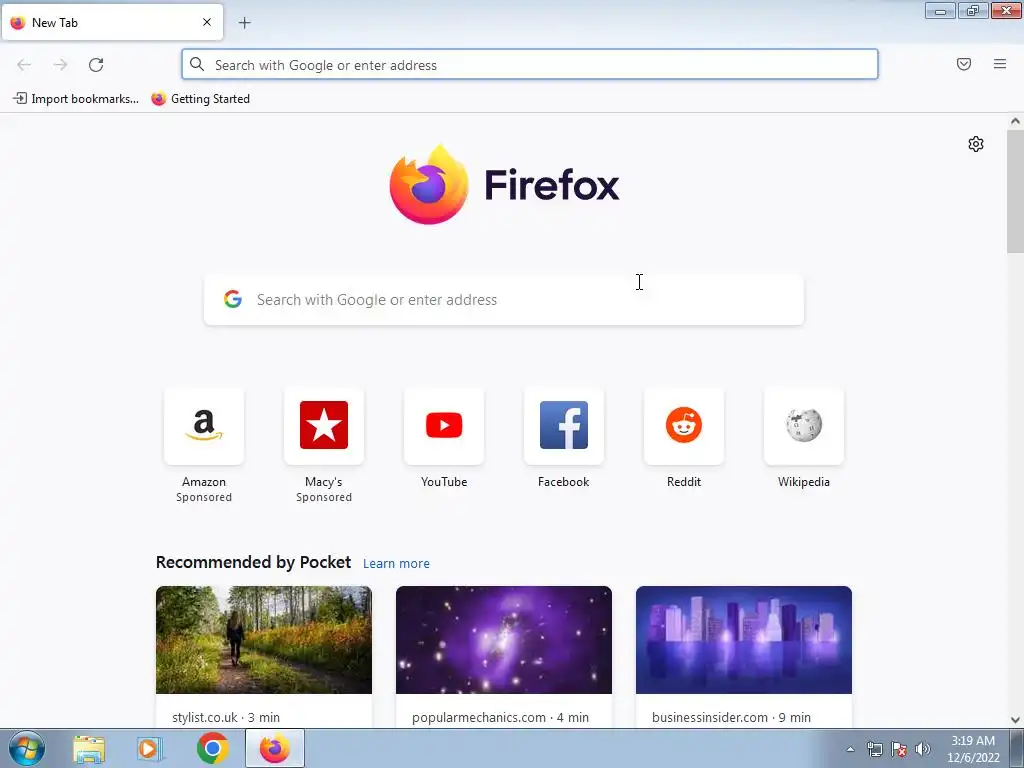This screenshot has width=1024, height=768.
Task: Open Action Center flag icon
Action: (x=899, y=749)
